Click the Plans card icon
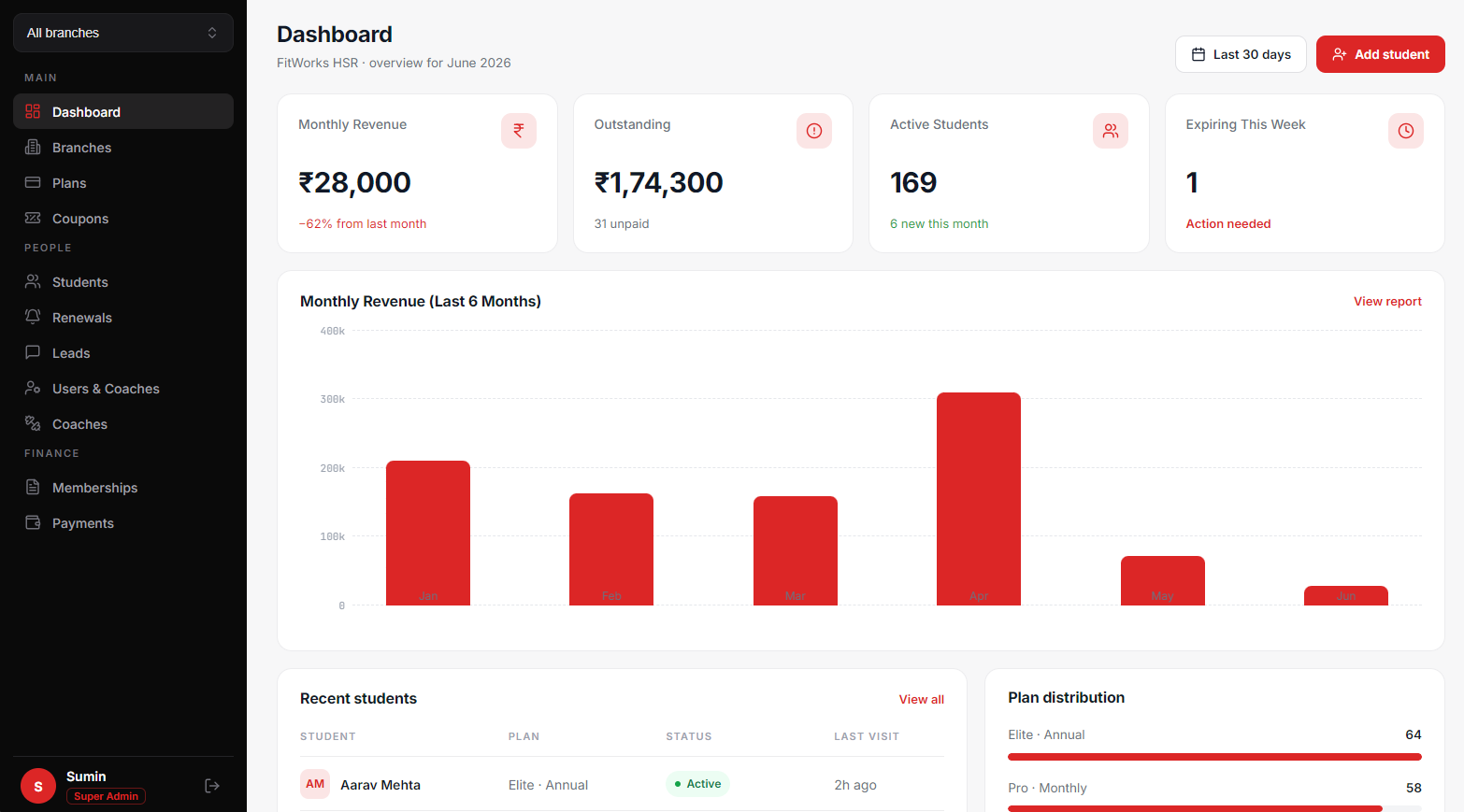 [x=33, y=182]
